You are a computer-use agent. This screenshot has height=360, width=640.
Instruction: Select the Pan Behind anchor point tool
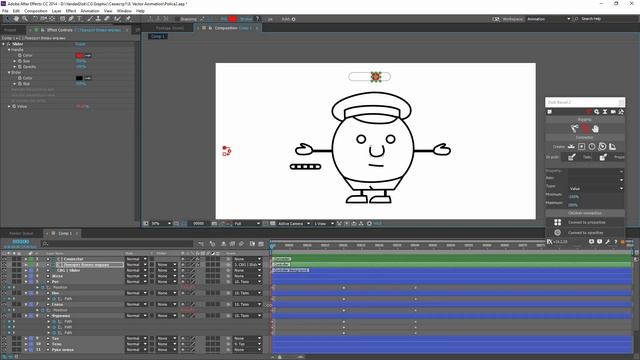[52, 19]
